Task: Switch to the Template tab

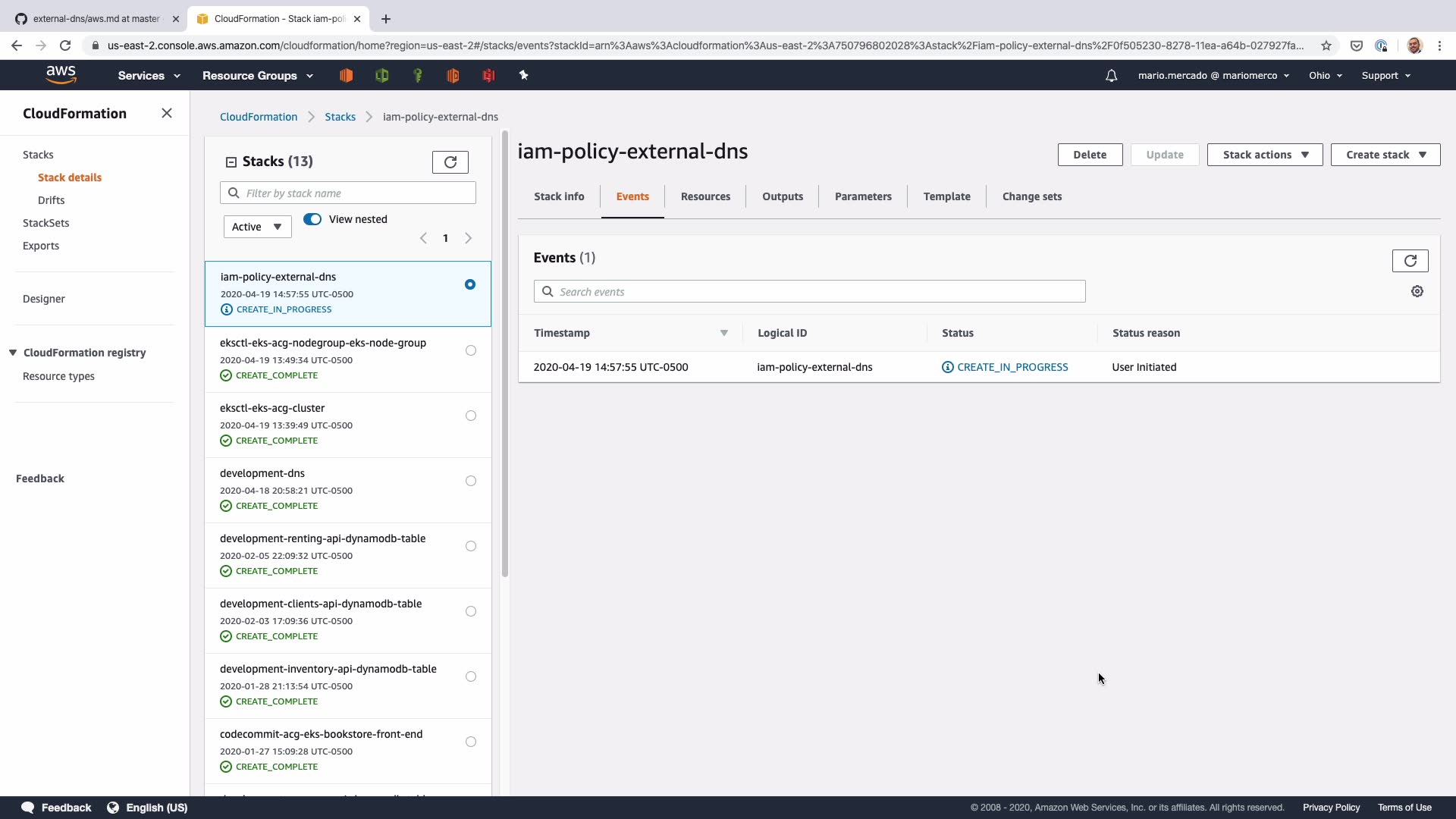Action: click(946, 196)
